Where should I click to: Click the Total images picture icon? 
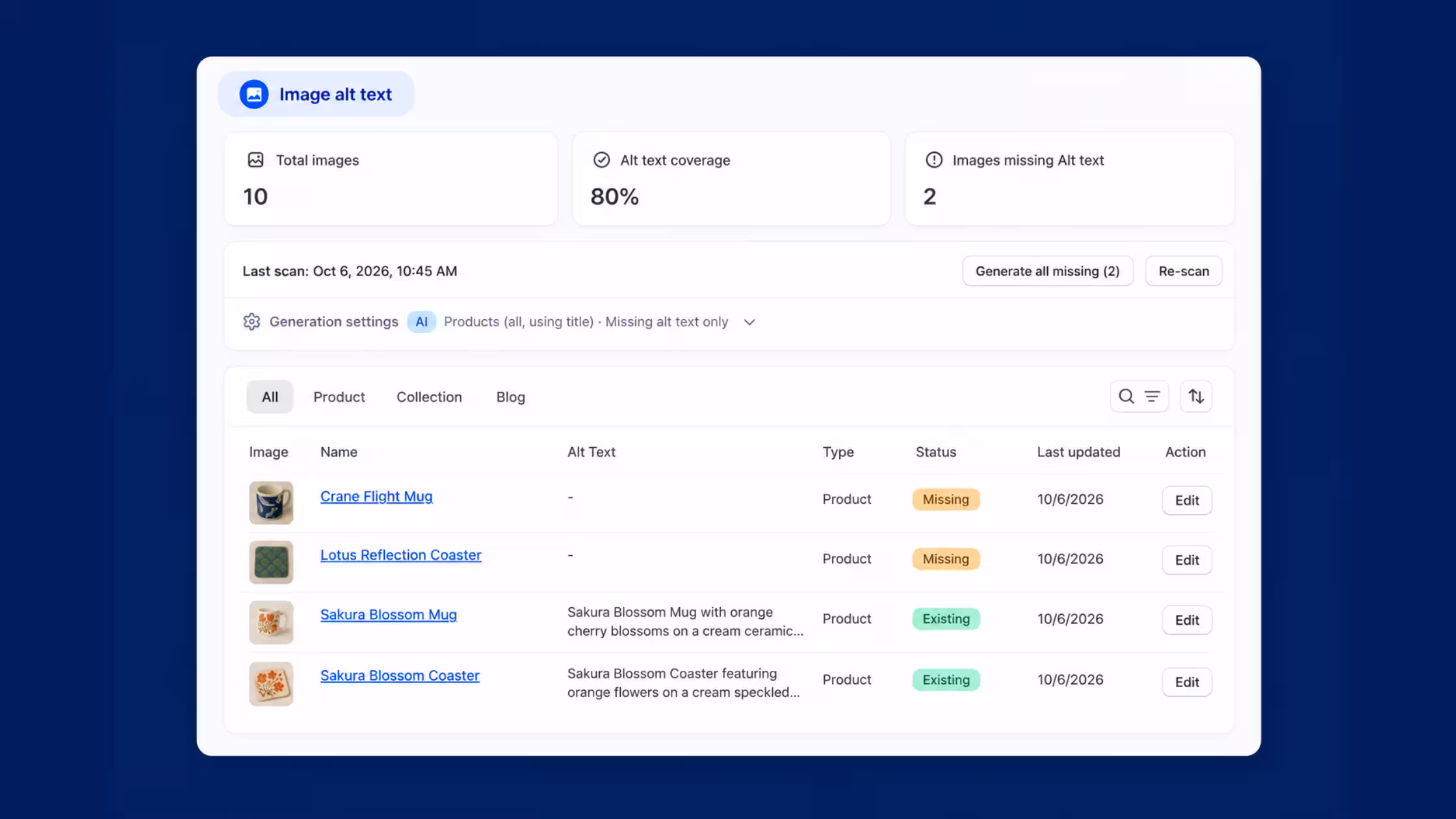pyautogui.click(x=255, y=160)
